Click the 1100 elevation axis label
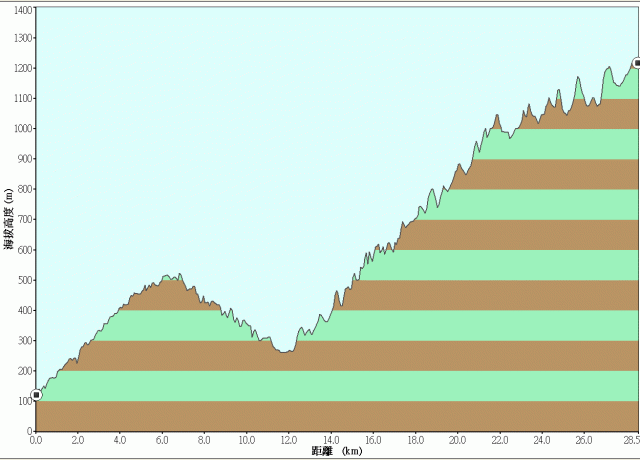 (23, 98)
